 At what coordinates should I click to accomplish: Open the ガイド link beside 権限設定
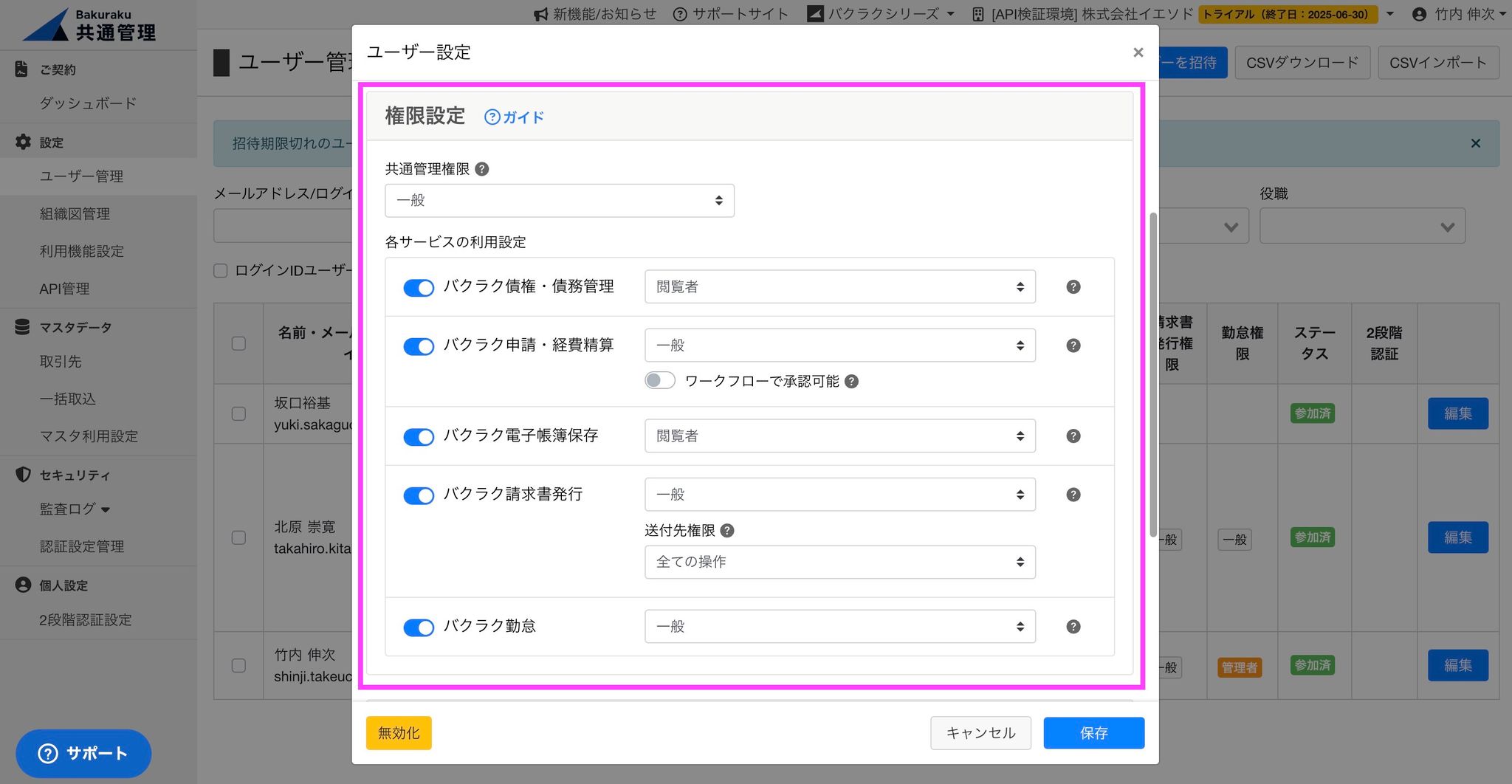click(515, 117)
